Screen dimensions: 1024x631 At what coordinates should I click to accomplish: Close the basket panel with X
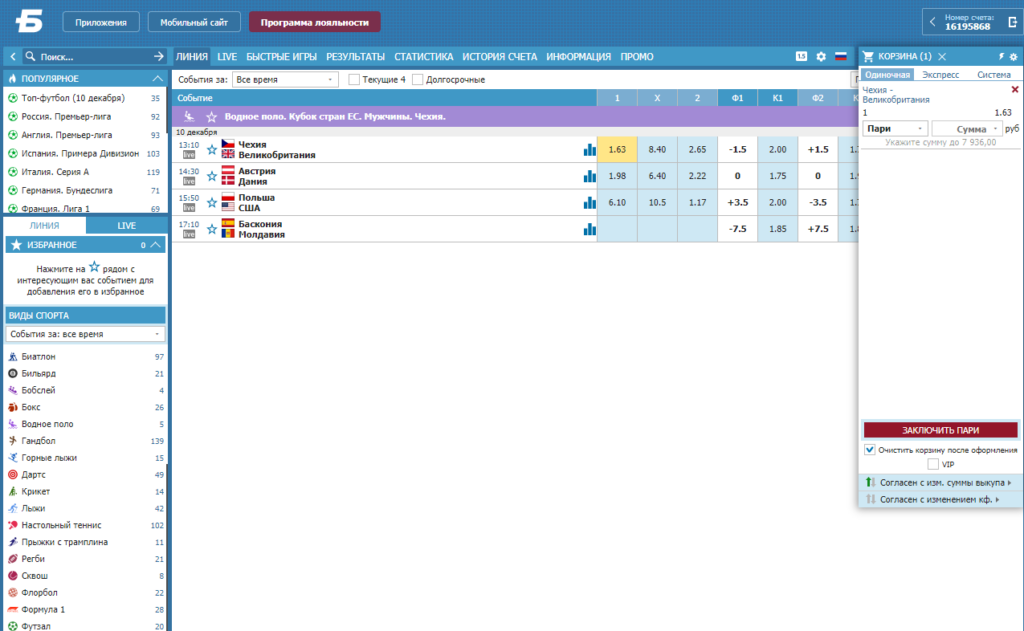[942, 57]
